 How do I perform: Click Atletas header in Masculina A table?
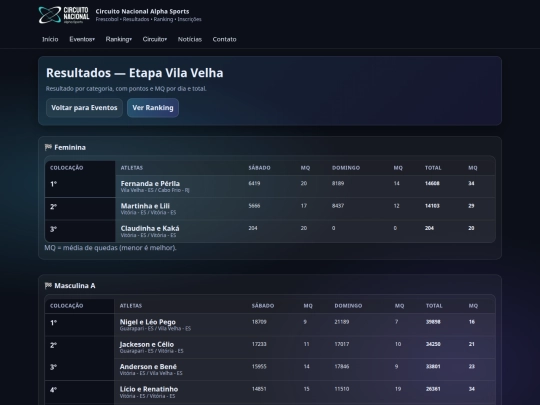point(131,306)
